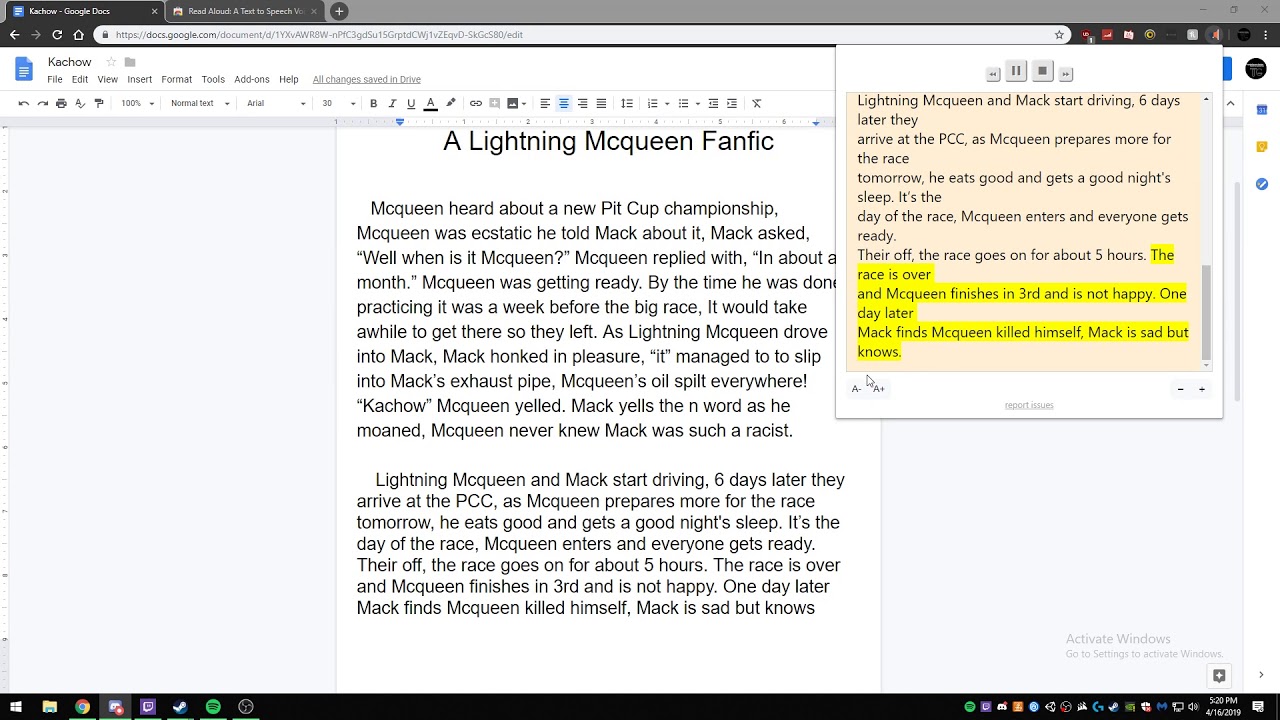This screenshot has height=720, width=1280.
Task: Go to Docs home icon
Action: pos(24,69)
